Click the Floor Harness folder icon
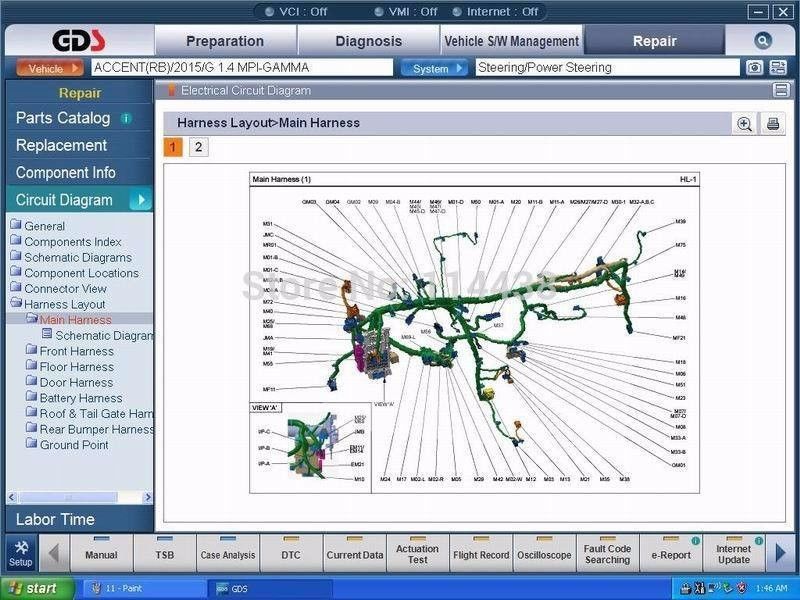800x600 pixels. coord(31,366)
